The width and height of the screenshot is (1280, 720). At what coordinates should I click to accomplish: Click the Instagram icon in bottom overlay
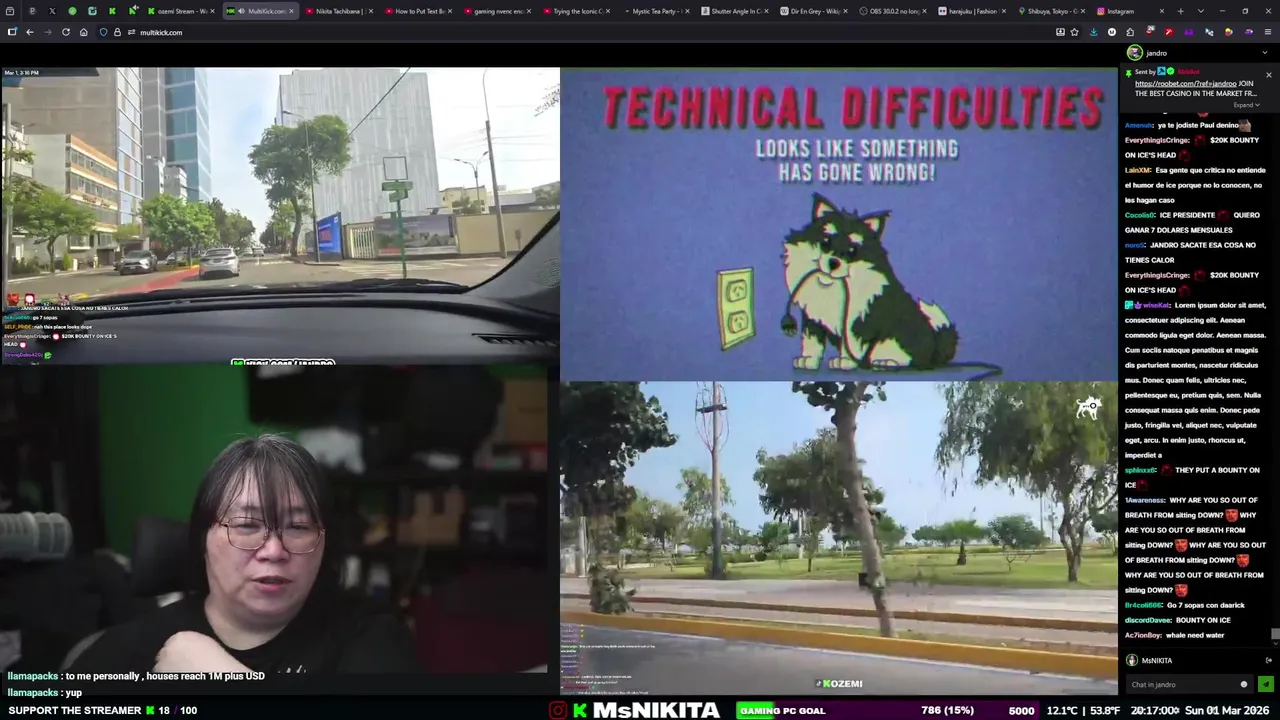point(558,710)
